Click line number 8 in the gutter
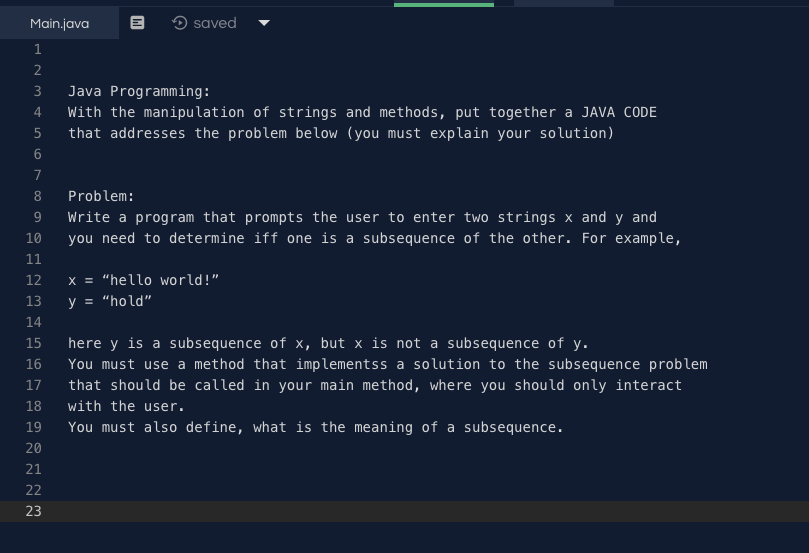The image size is (809, 553). [x=38, y=196]
